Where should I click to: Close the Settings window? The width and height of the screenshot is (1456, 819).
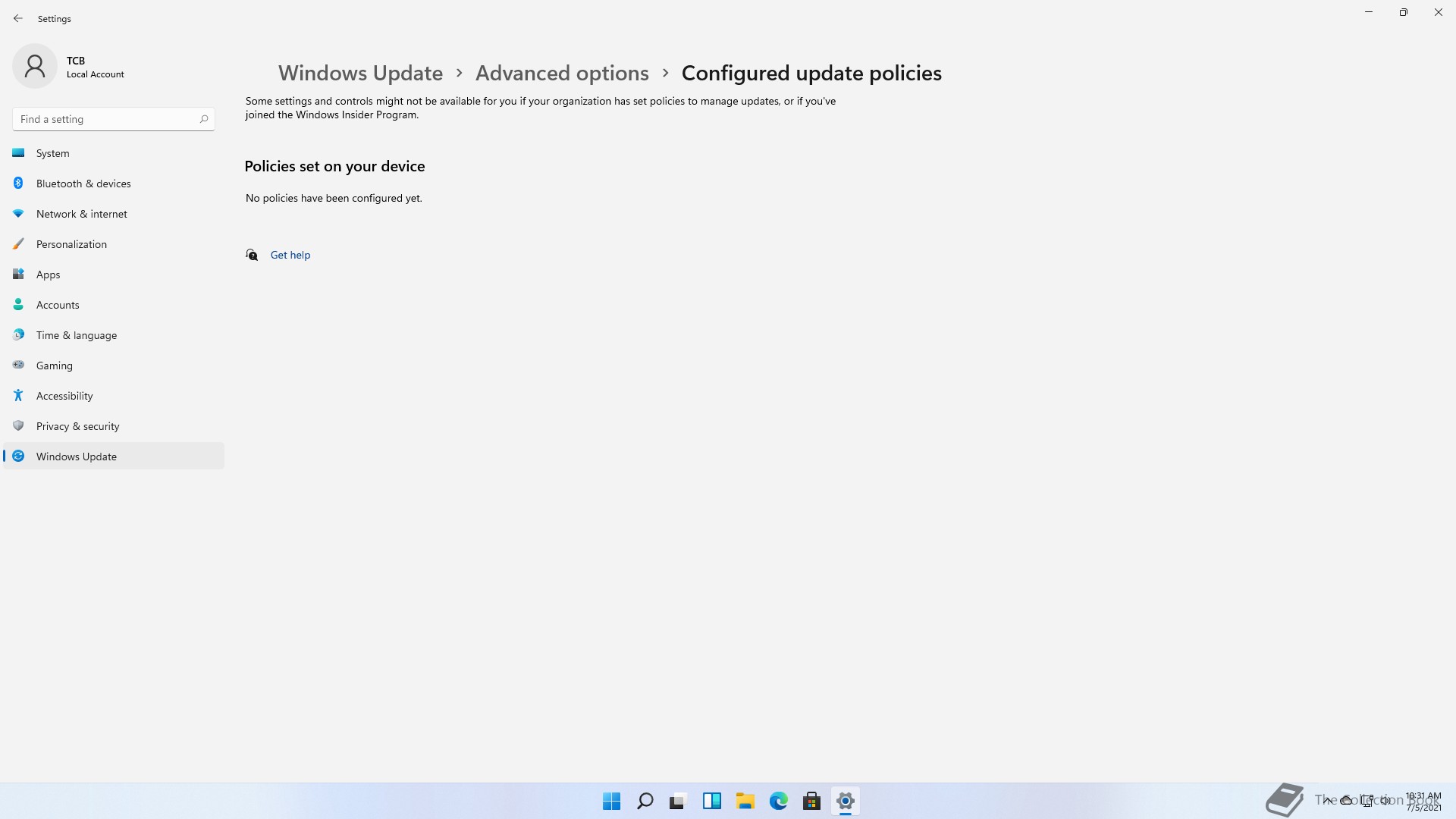click(x=1439, y=12)
